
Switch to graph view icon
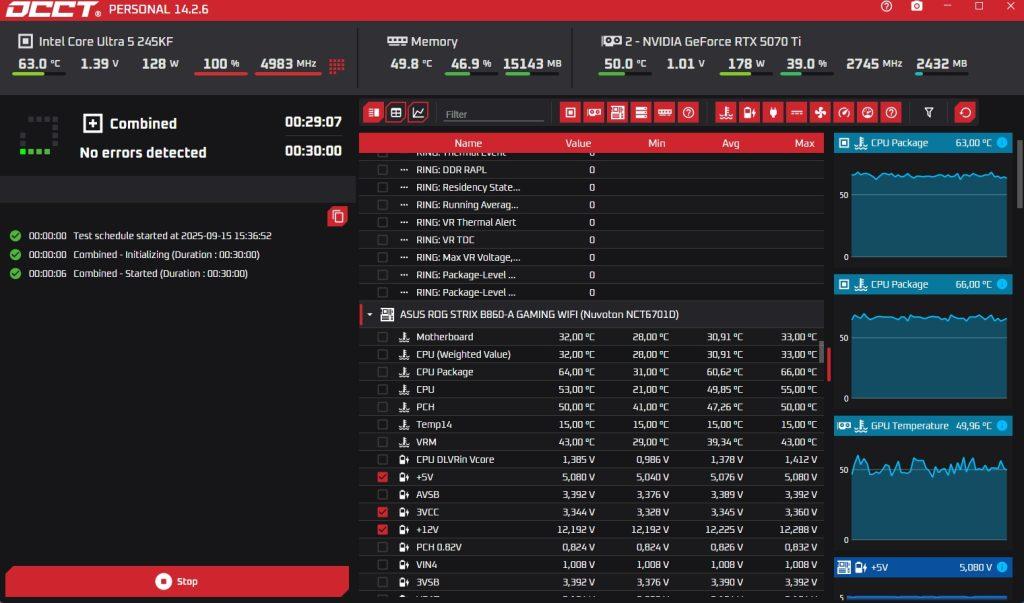click(x=419, y=113)
